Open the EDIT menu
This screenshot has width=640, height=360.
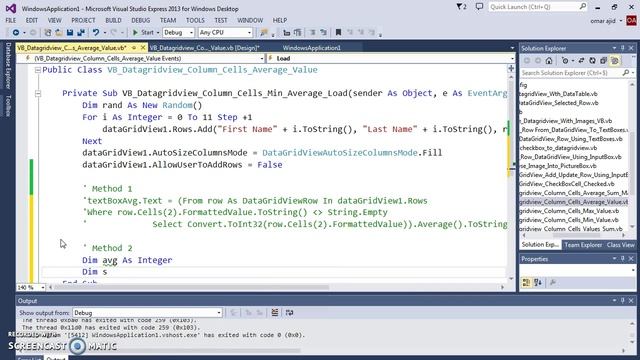click(31, 20)
